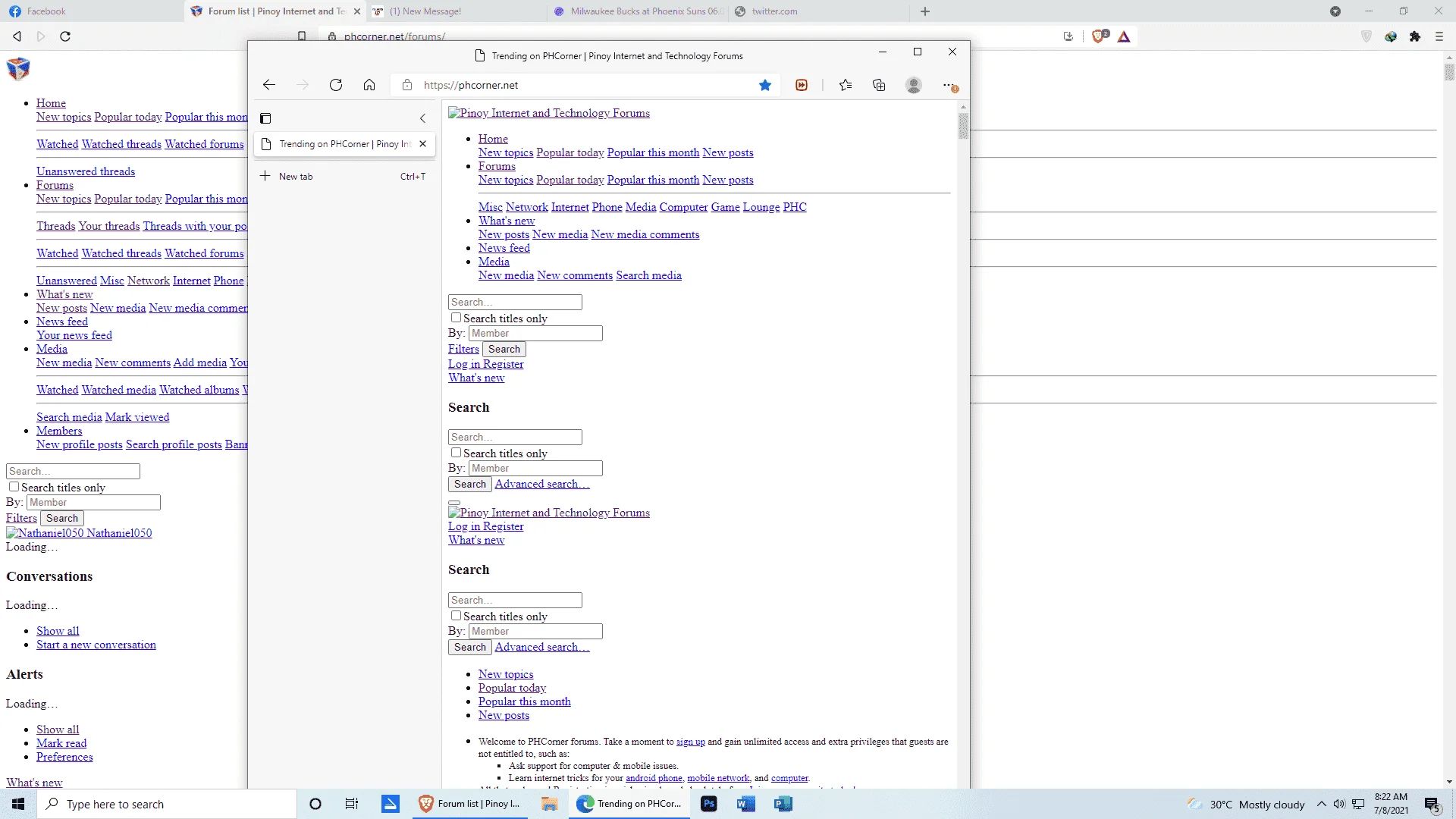Collapse the vertical tabs pane chevron
Viewport: 1456px width, 819px height.
423,118
